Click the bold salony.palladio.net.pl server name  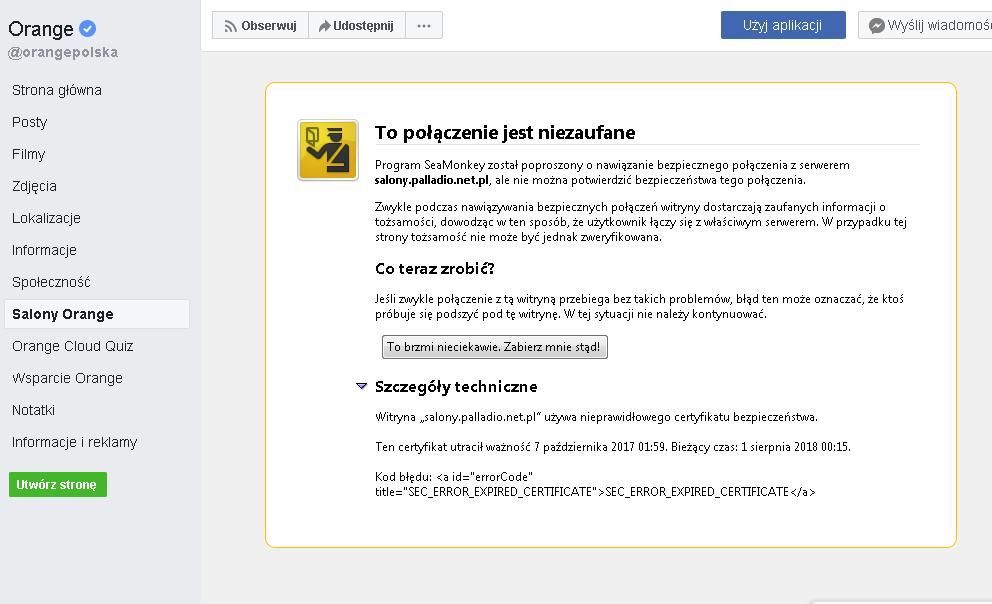pos(431,180)
